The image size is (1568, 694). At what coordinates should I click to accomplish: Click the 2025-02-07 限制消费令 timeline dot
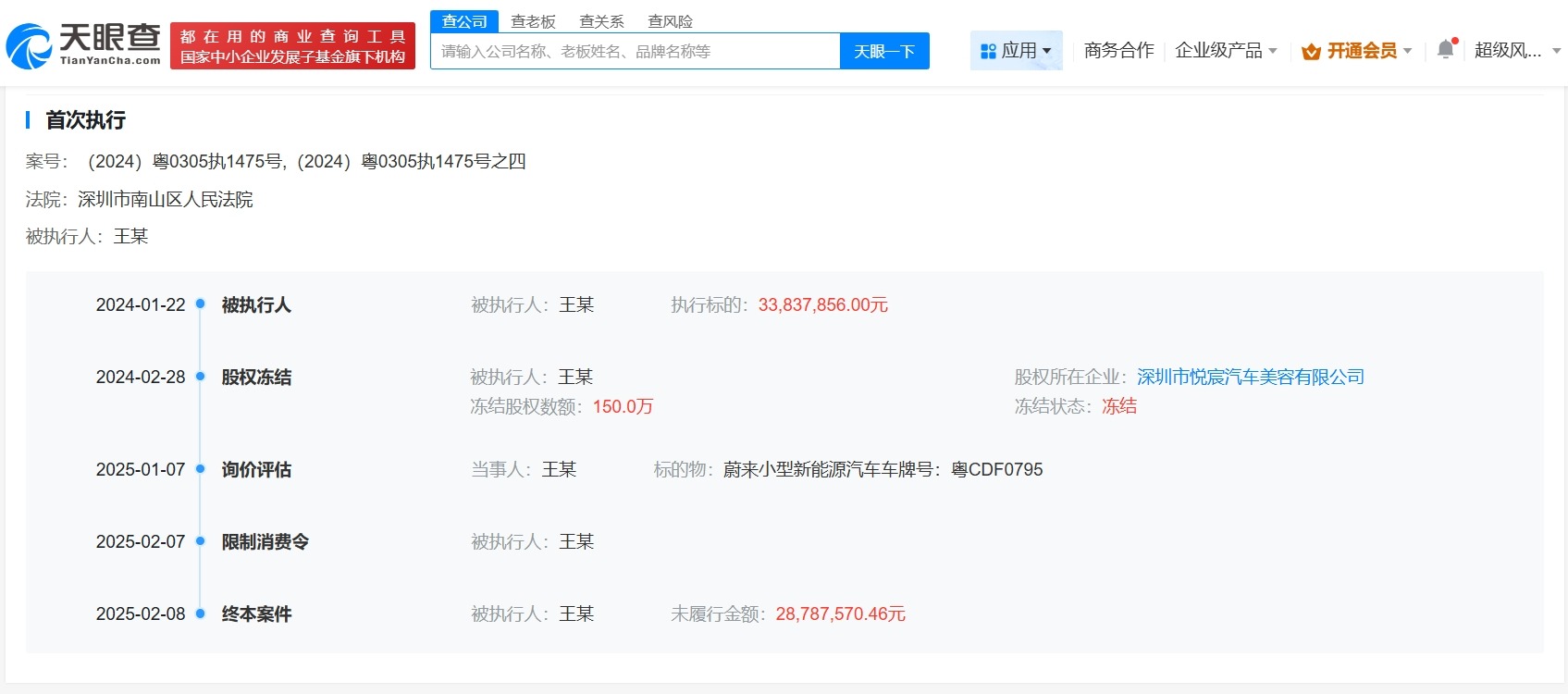coord(200,541)
